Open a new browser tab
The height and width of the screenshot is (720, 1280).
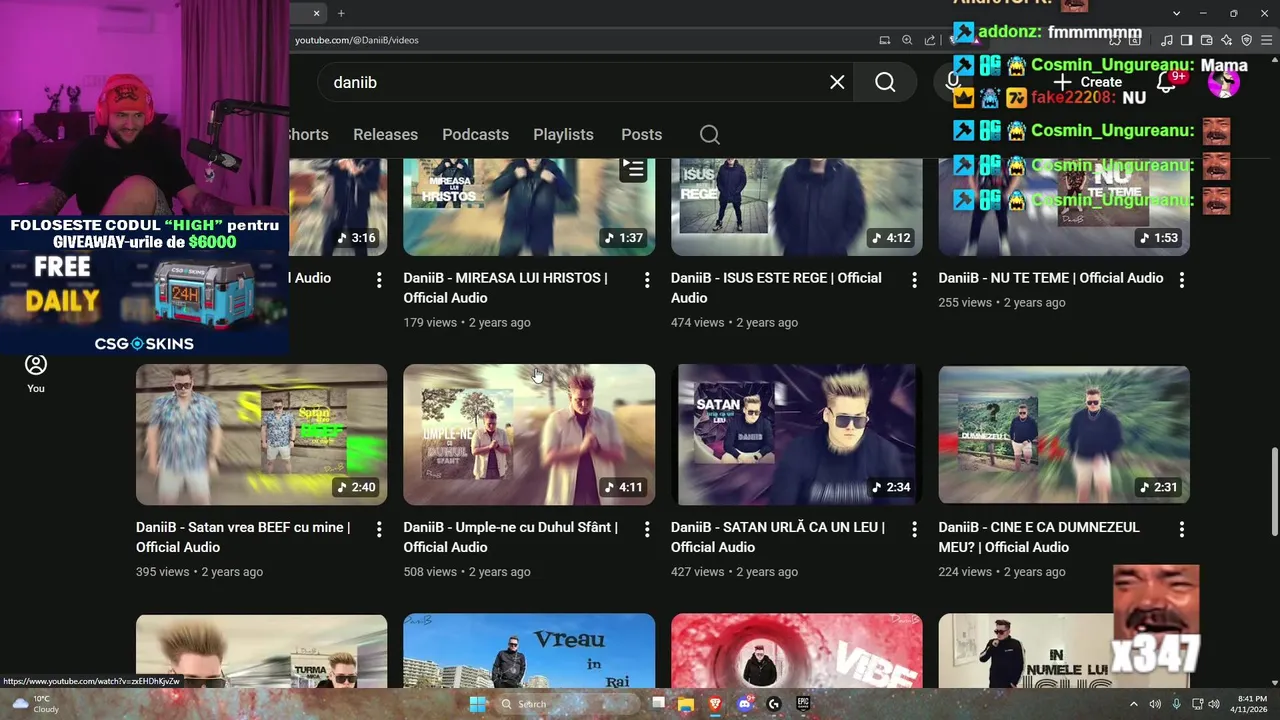coord(341,13)
